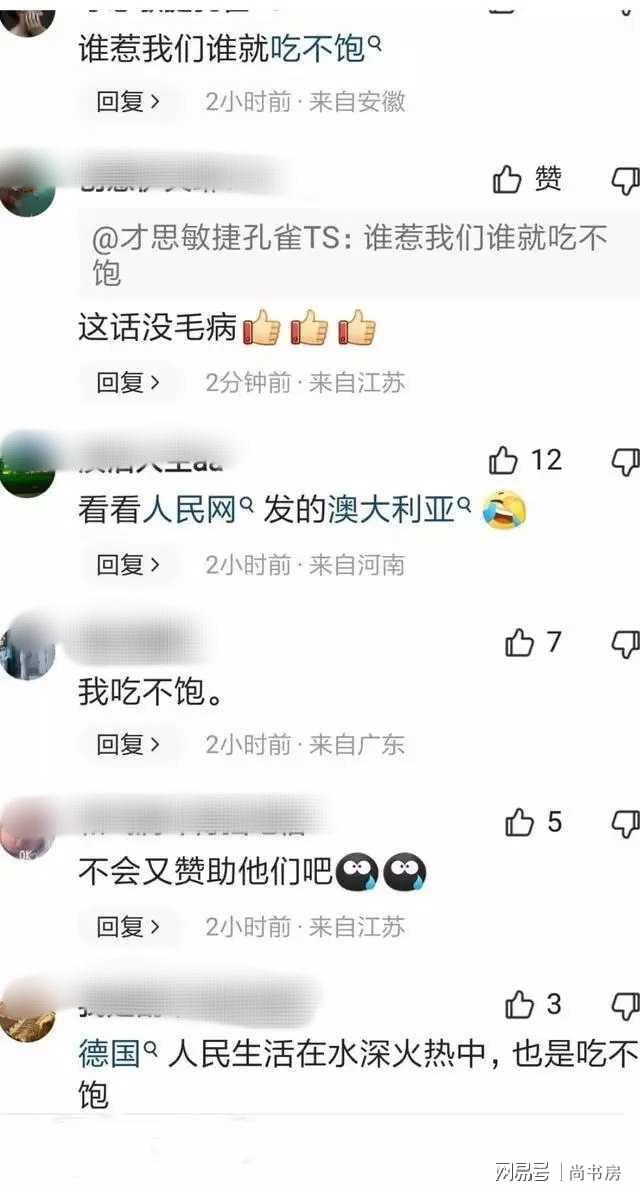Reply to the comment from 安徽
The width and height of the screenshot is (640, 1192).
click(x=128, y=101)
